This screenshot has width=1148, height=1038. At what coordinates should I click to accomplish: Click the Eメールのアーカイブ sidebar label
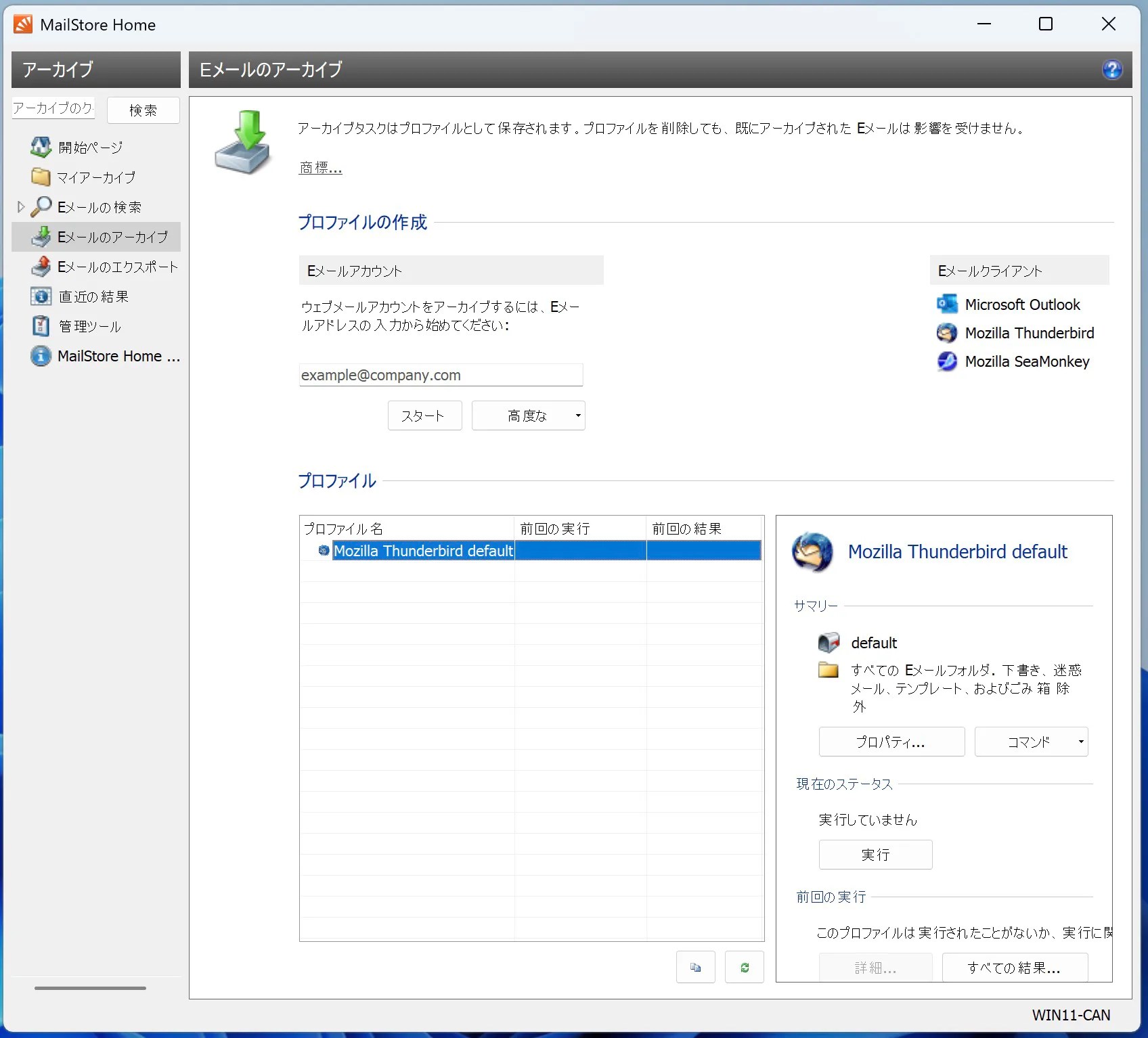tap(112, 237)
